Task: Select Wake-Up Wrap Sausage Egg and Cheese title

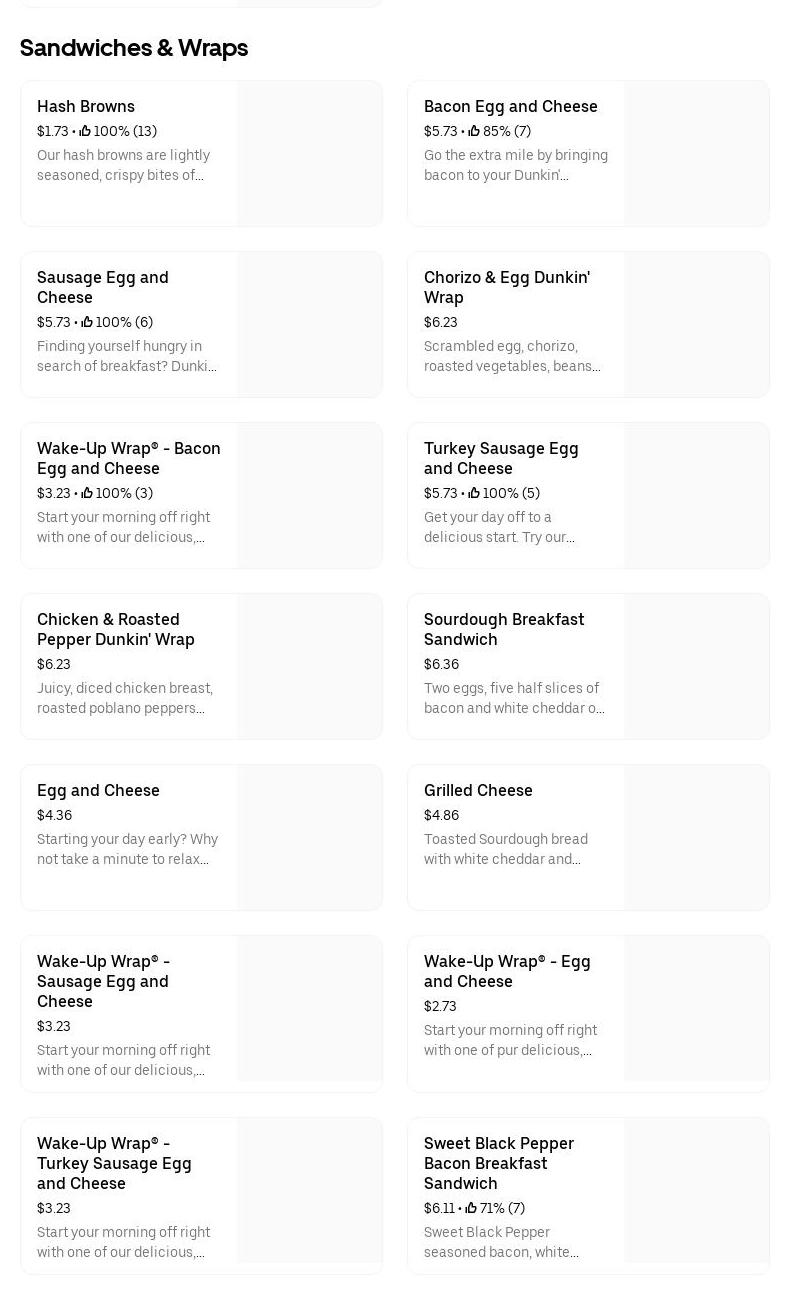Action: 103,981
